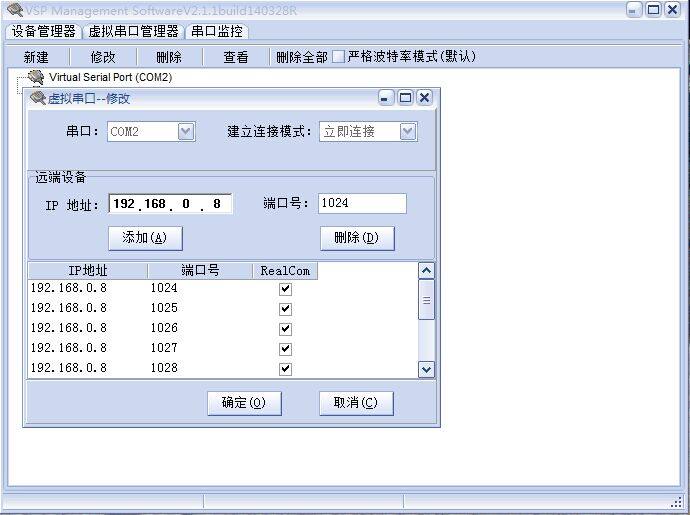Viewport: 690px width, 515px height.
Task: Click the RealCom column header
Action: point(285,271)
